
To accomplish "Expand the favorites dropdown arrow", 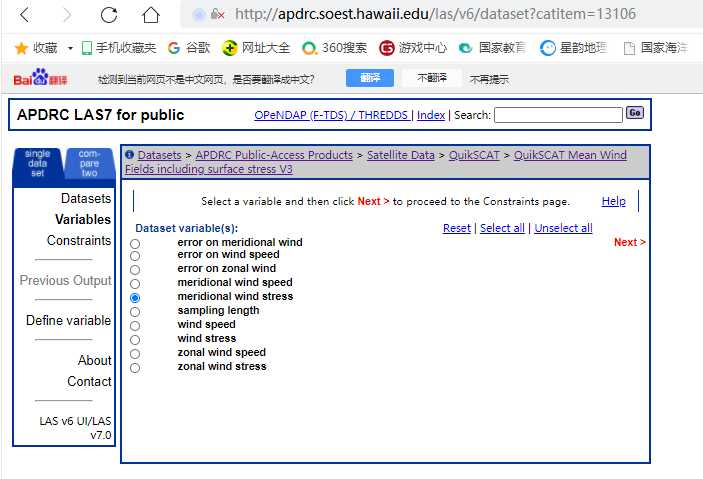I will tap(70, 48).
